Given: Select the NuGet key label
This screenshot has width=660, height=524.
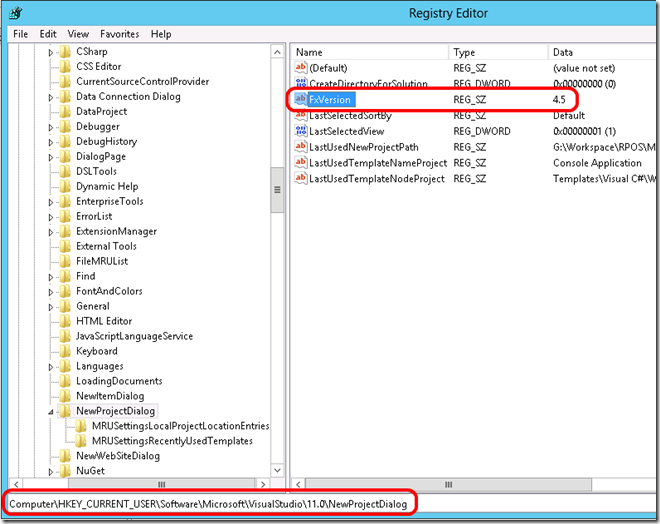Looking at the screenshot, I should [x=90, y=471].
